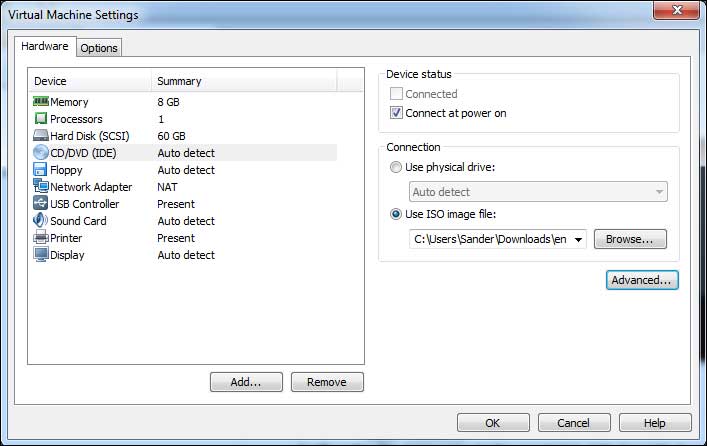Select the Printer device icon

[x=41, y=238]
